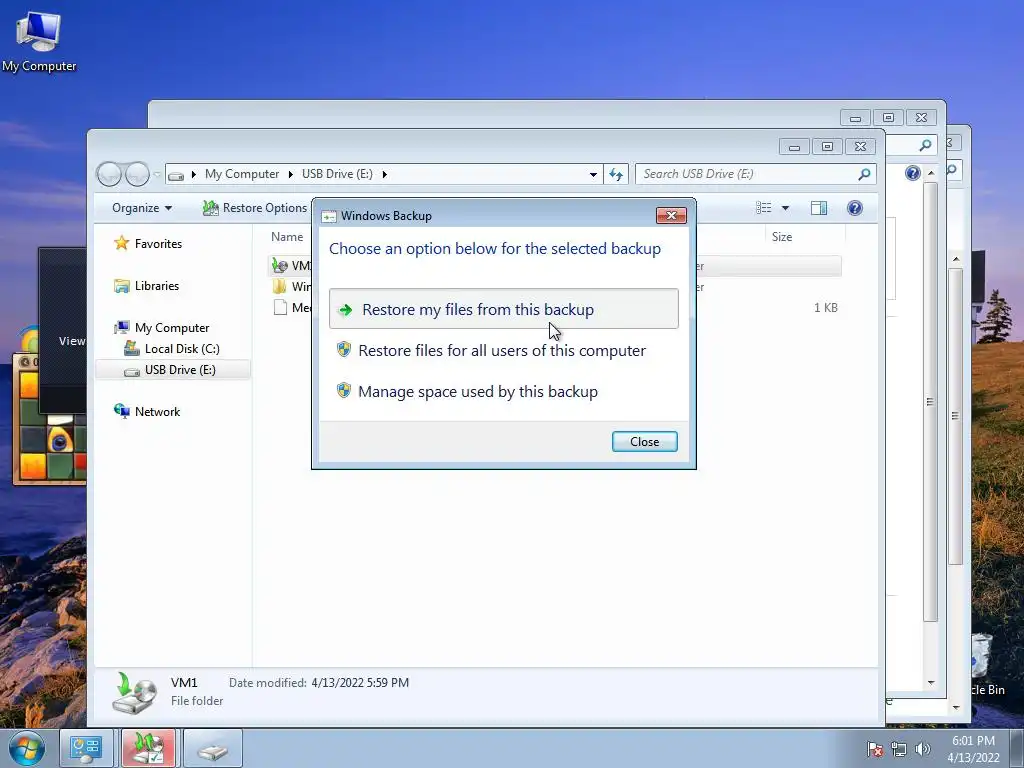Click the refresh icon beside address bar
This screenshot has width=1024, height=768.
coord(616,174)
